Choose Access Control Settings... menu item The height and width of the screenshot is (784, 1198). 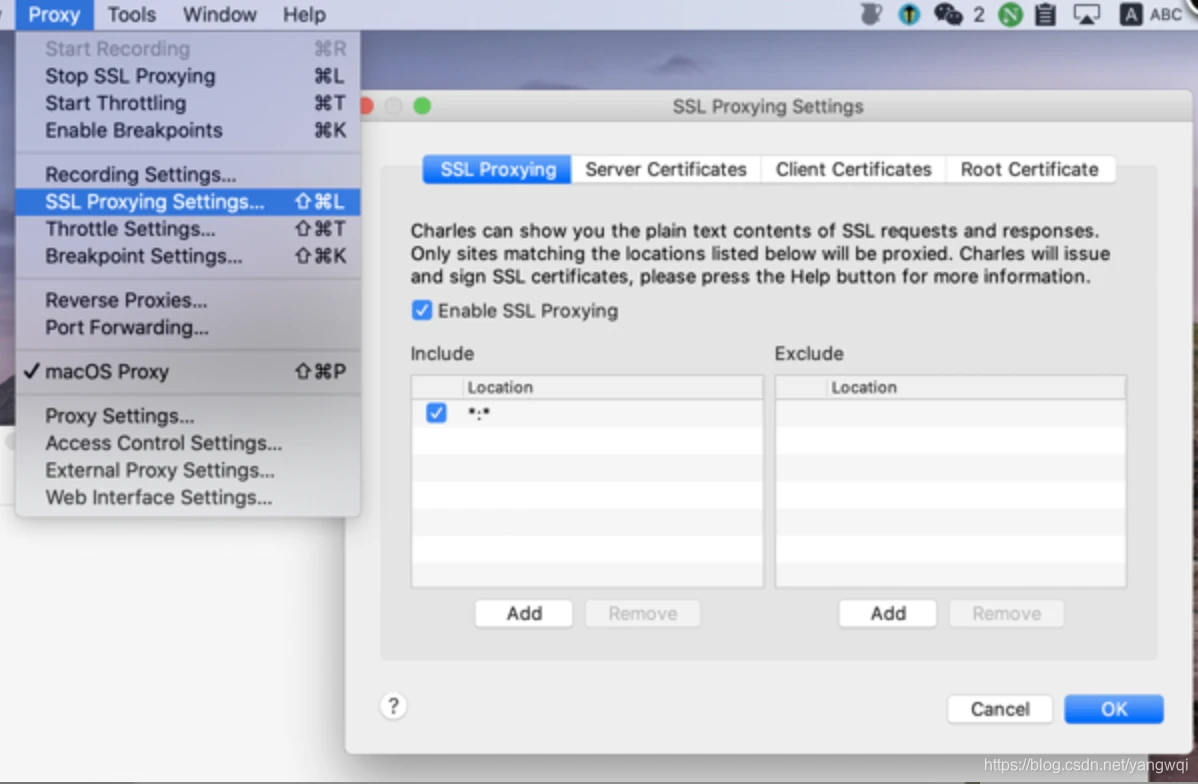point(187,443)
